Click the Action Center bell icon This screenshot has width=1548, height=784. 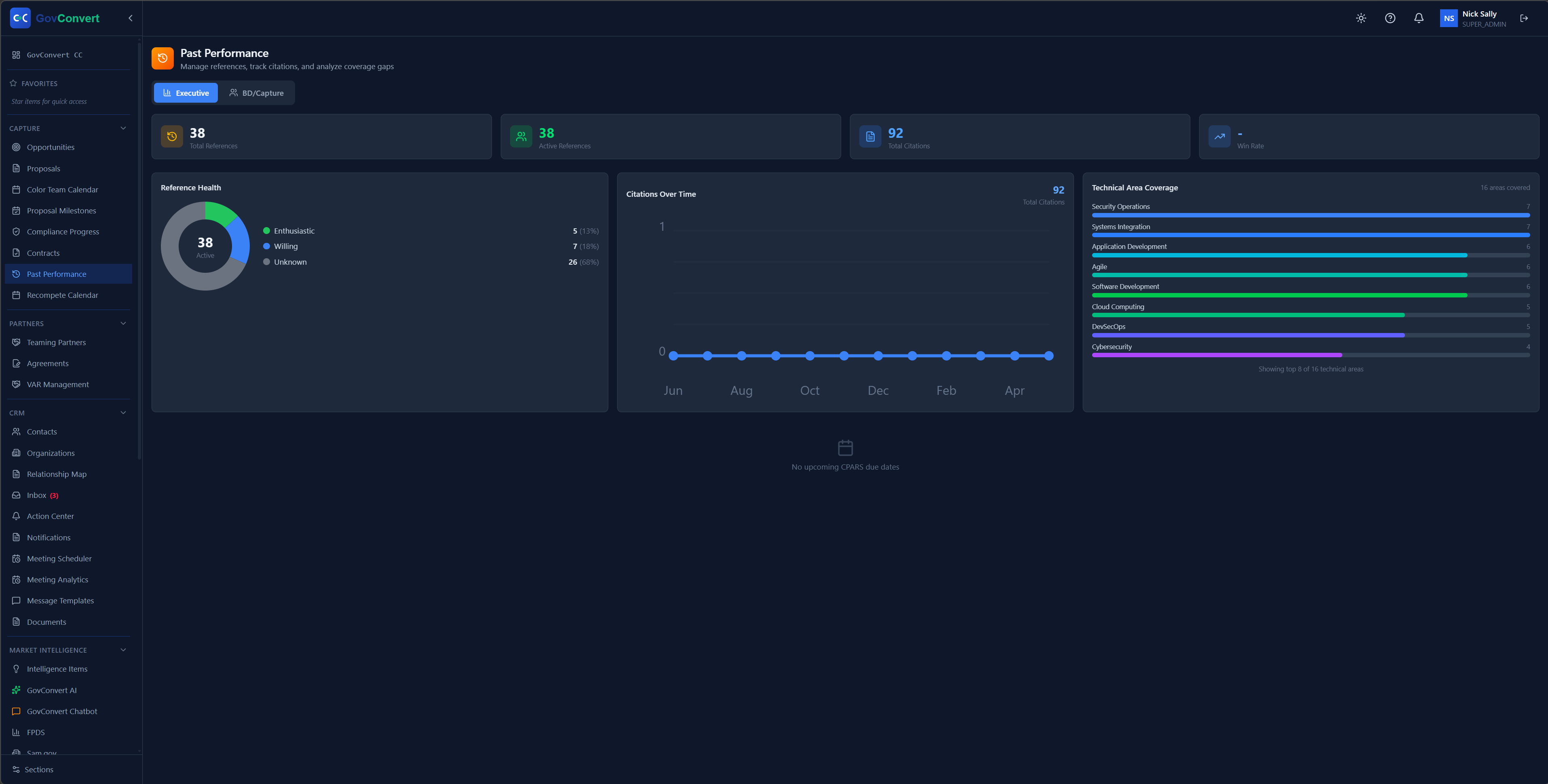tap(16, 516)
